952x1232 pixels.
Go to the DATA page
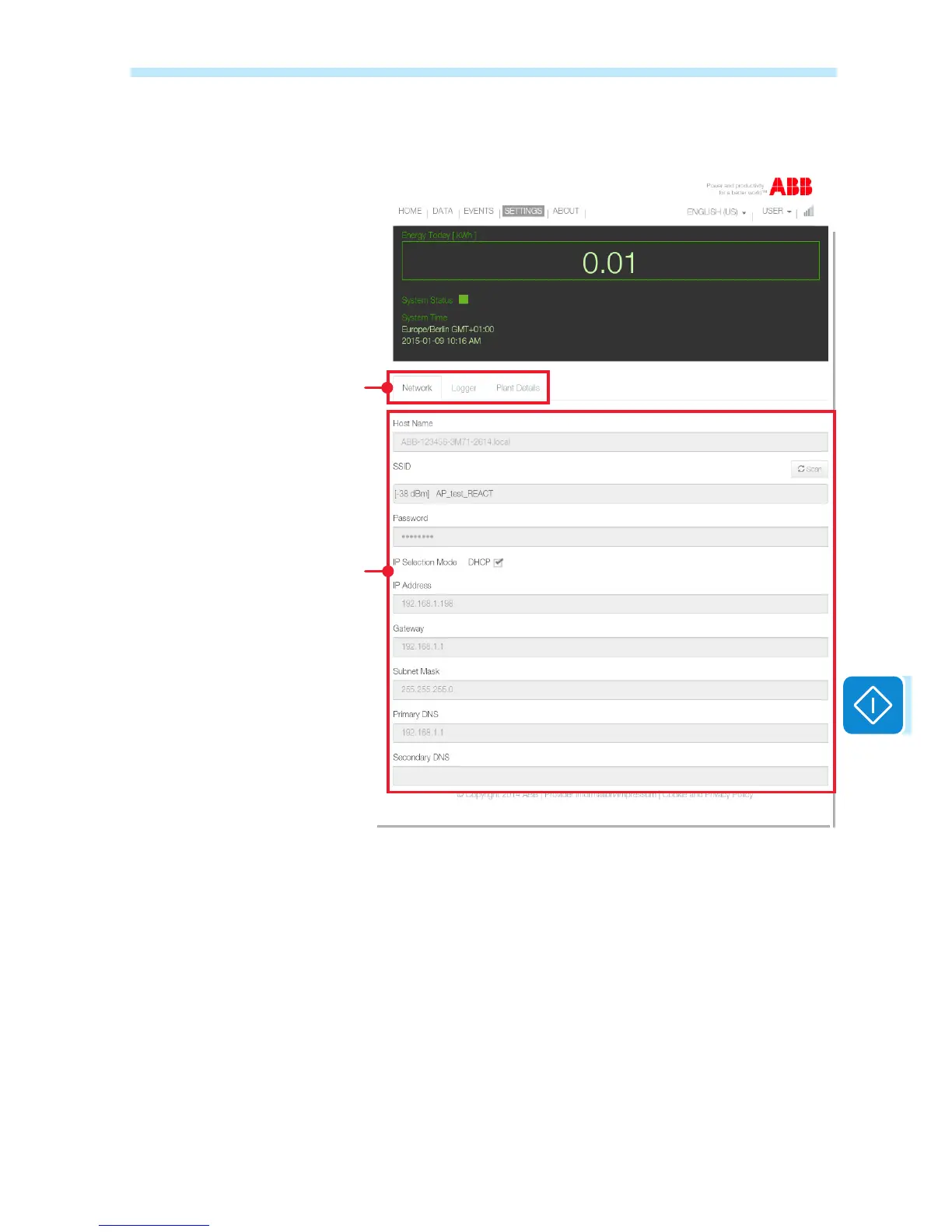click(x=443, y=211)
